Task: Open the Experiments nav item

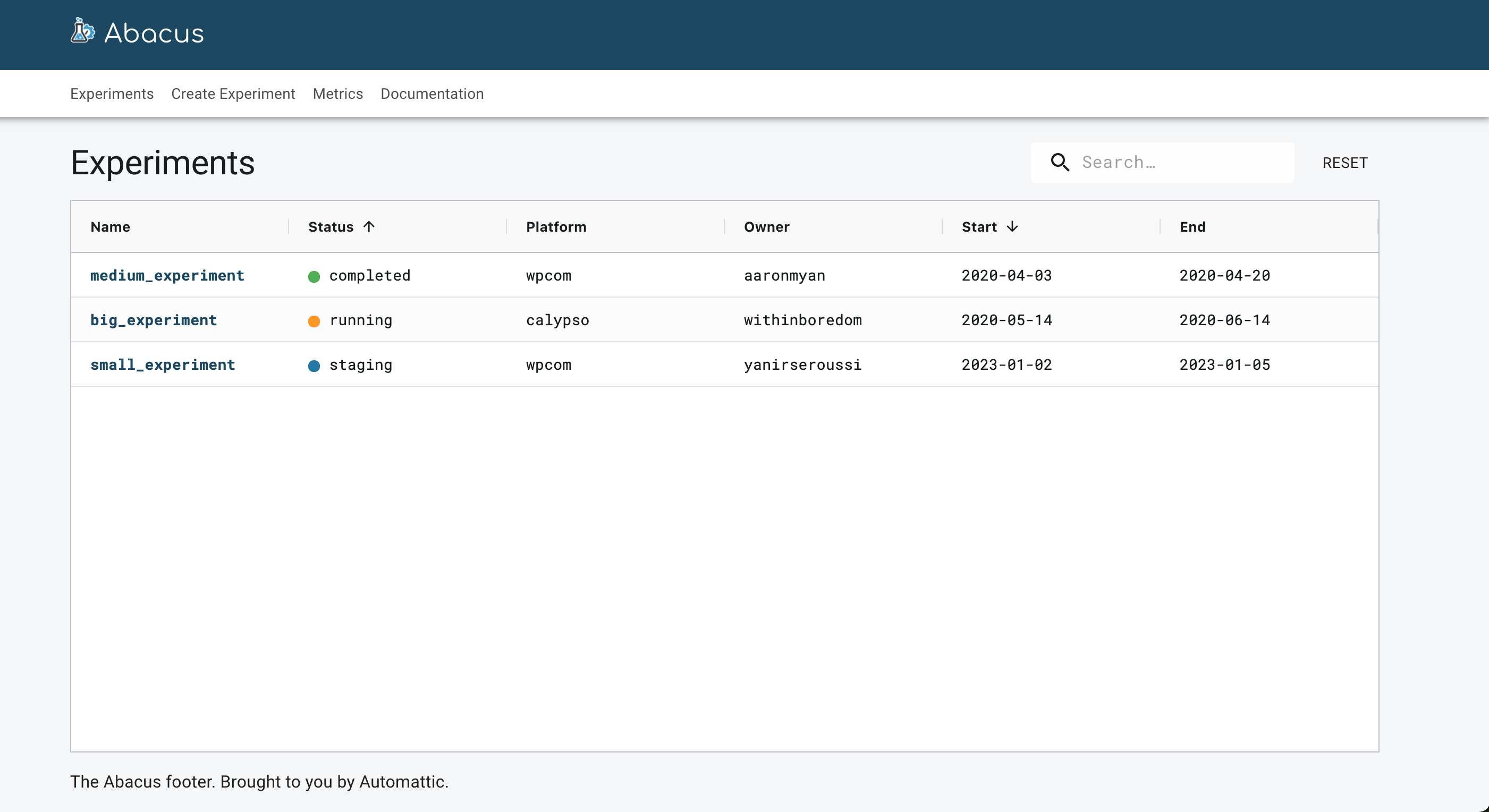Action: 112,94
